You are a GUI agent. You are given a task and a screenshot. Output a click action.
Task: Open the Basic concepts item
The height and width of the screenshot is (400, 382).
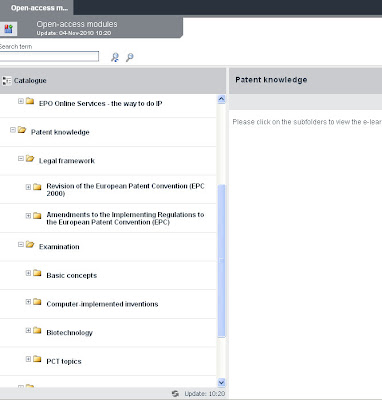click(72, 276)
